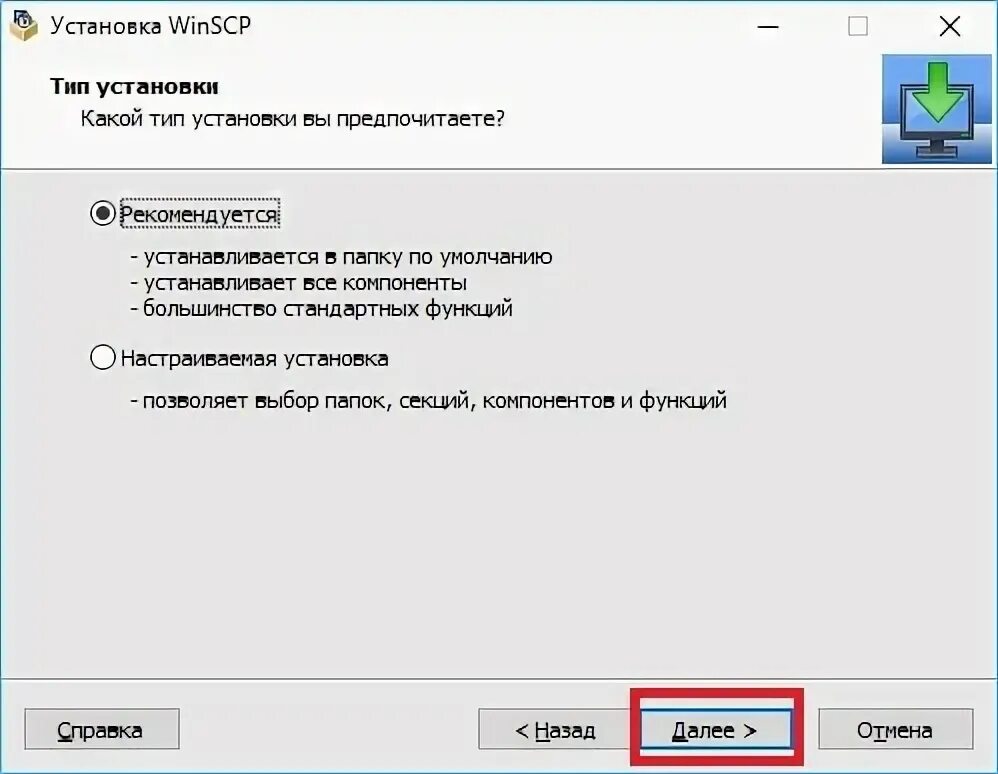Click the Настраиваемая установка label text
998x774 pixels.
[x=255, y=358]
